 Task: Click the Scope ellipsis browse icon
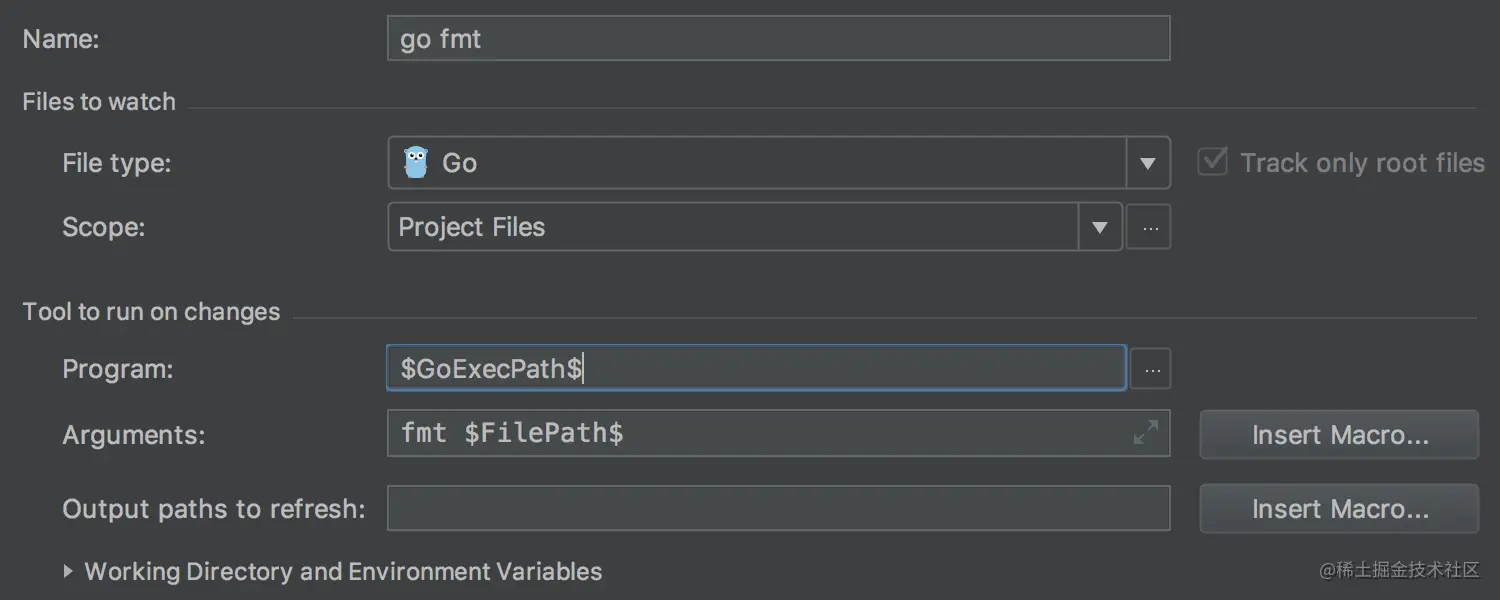(x=1148, y=227)
